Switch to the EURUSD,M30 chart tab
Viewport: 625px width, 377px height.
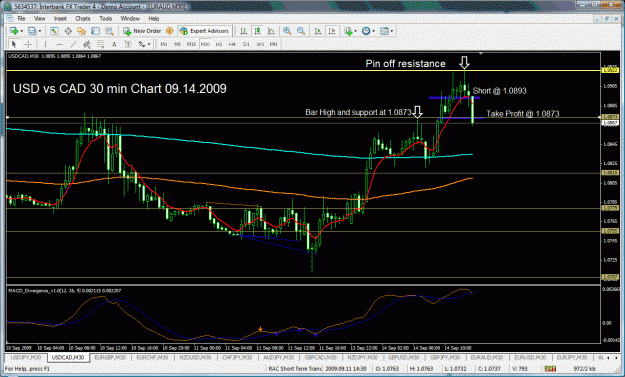click(530, 357)
